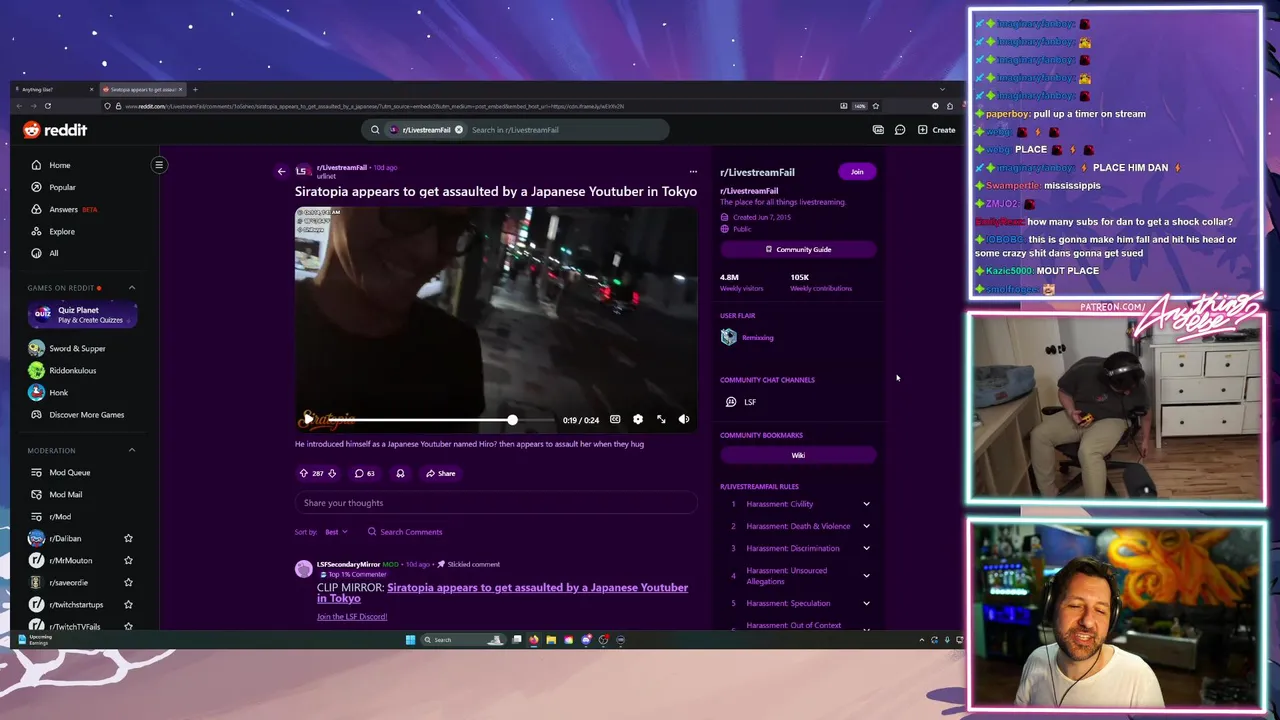Remove r/LivestreamFail filter from search

[x=459, y=130]
